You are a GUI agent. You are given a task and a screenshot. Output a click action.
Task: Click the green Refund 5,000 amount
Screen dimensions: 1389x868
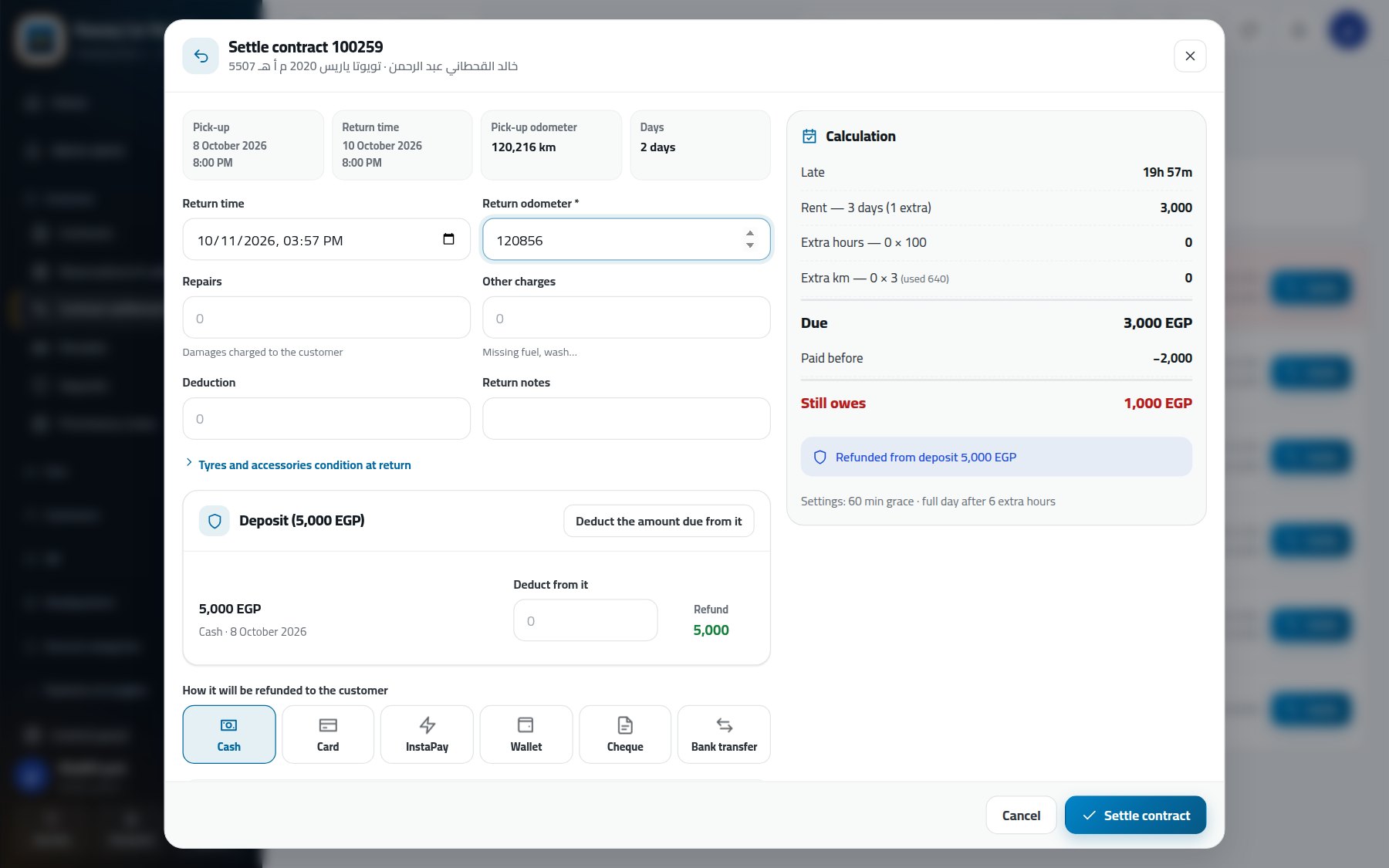[711, 630]
